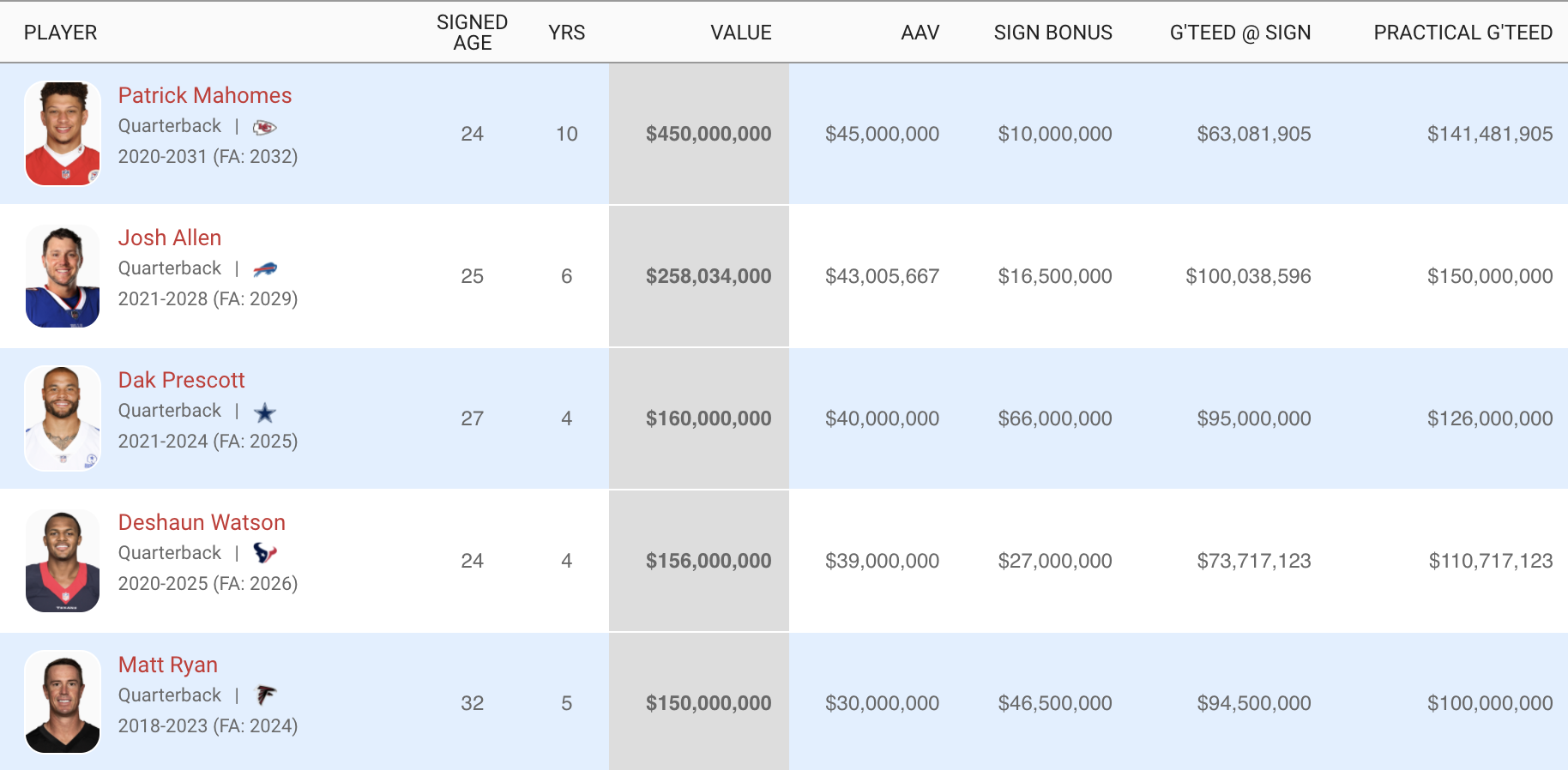
Task: Open Deshaun Watson headshot photo
Action: [63, 561]
